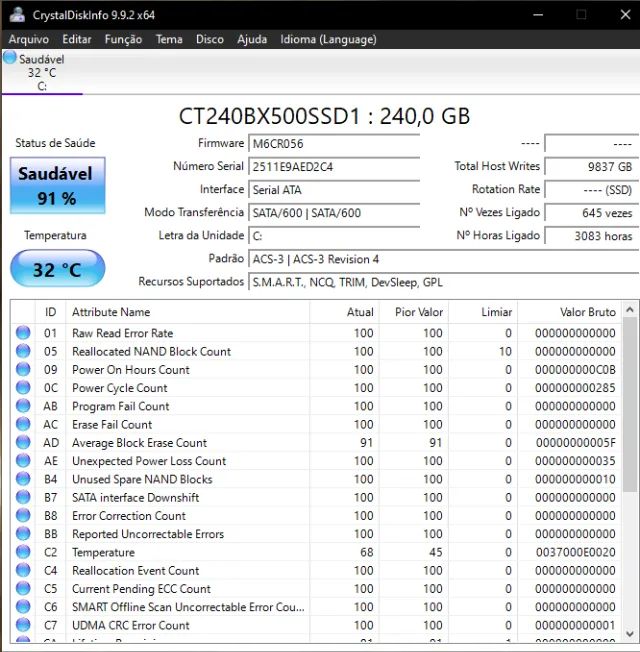Click status orb for Unused Spare NAND Blocks
Image resolution: width=640 pixels, height=652 pixels.
click(23, 479)
